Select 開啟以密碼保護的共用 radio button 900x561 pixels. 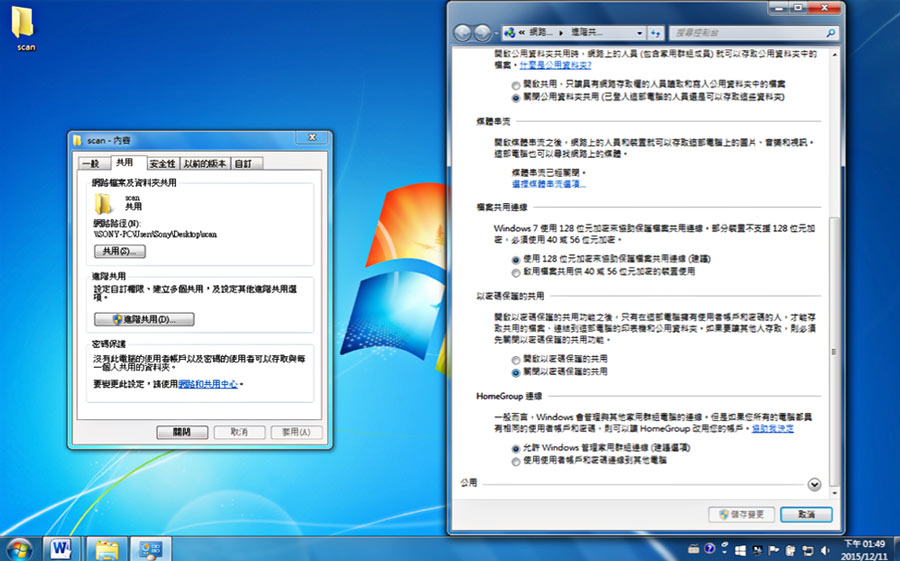click(x=516, y=359)
